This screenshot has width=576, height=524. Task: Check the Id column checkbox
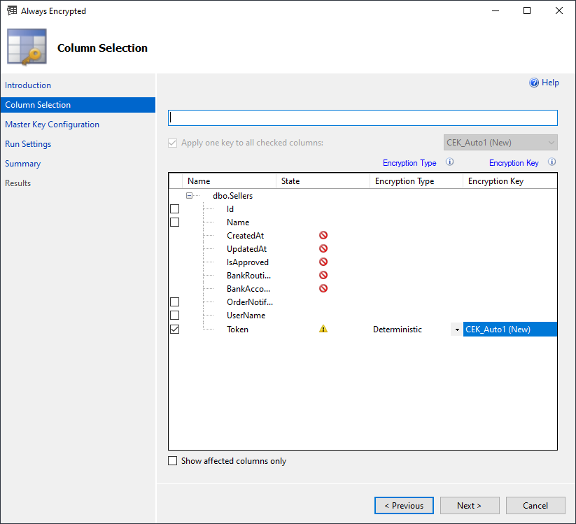point(174,209)
